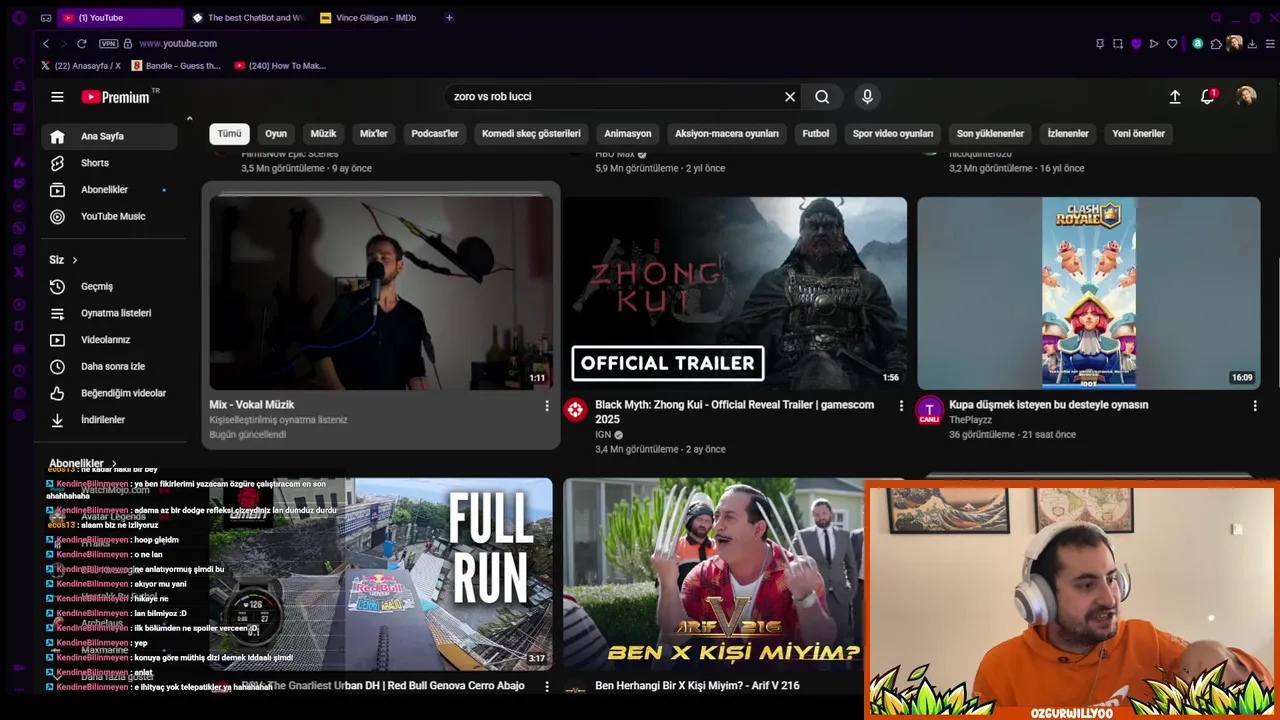Select the Müzik filter chip

point(323,133)
